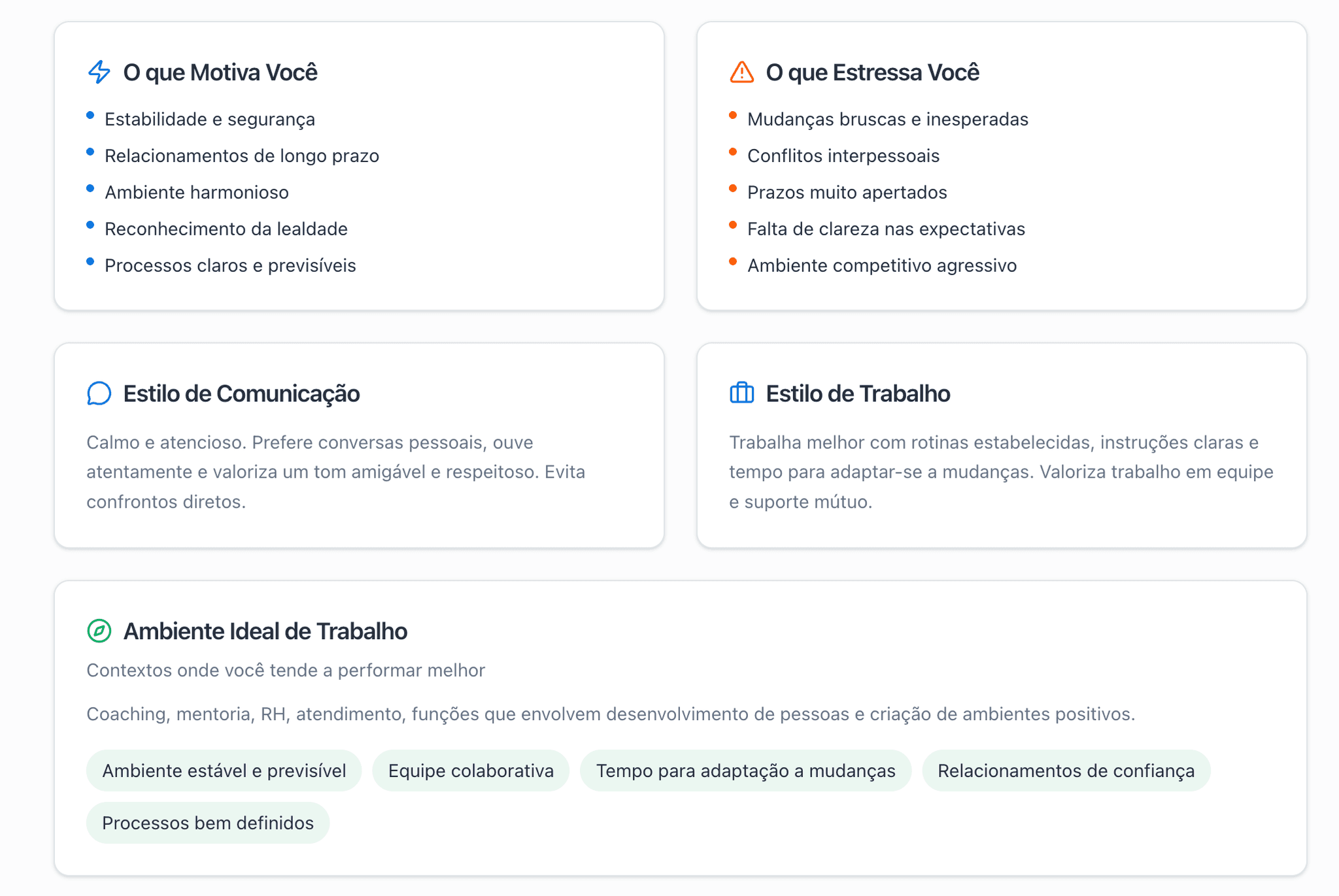Click 'Ambiente Ideal de Trabalho' heading
Screen dimensions: 1339x896
(265, 631)
